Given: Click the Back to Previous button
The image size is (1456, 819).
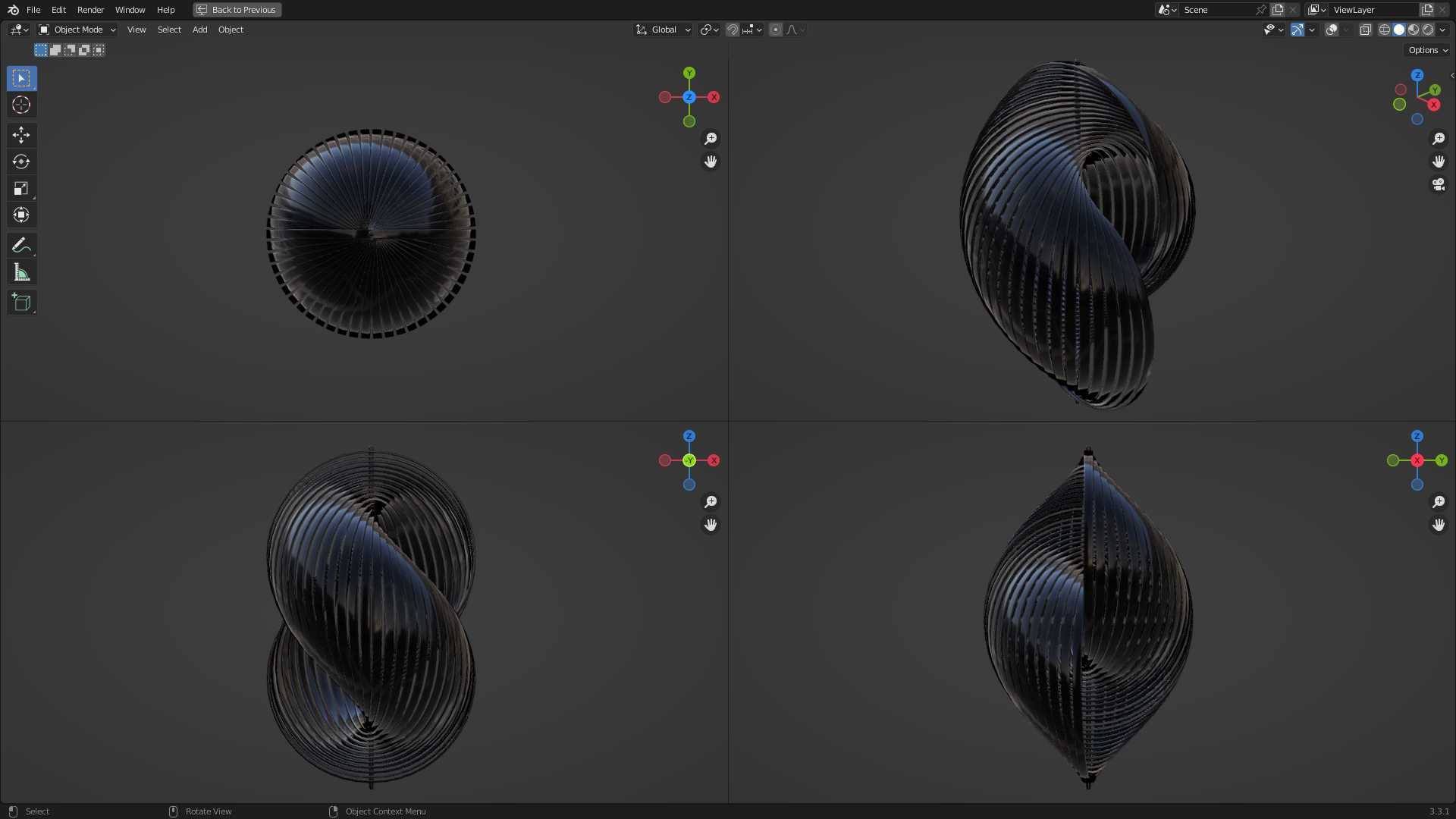Looking at the screenshot, I should [237, 10].
